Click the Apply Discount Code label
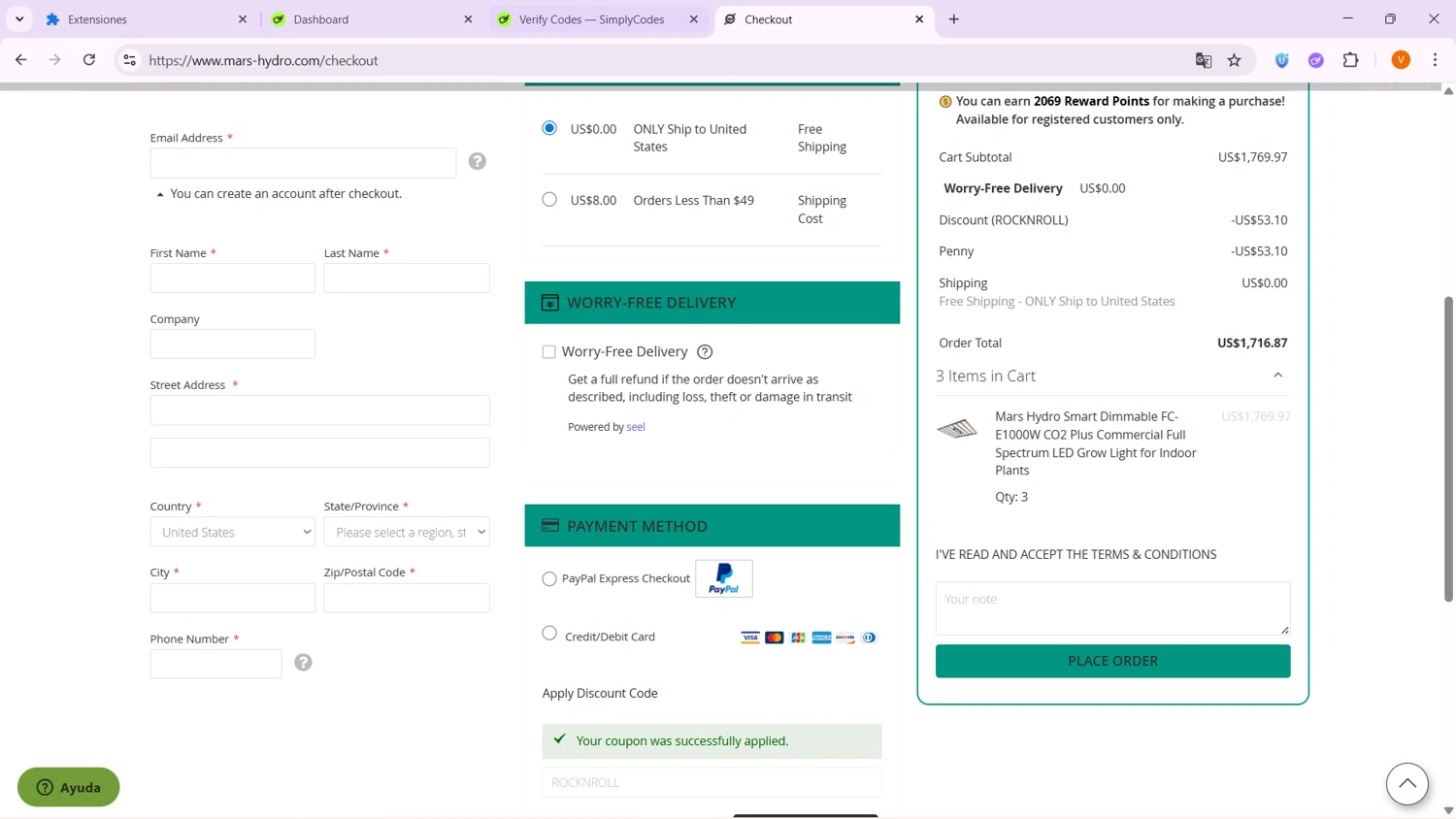The width and height of the screenshot is (1456, 819). tap(600, 693)
